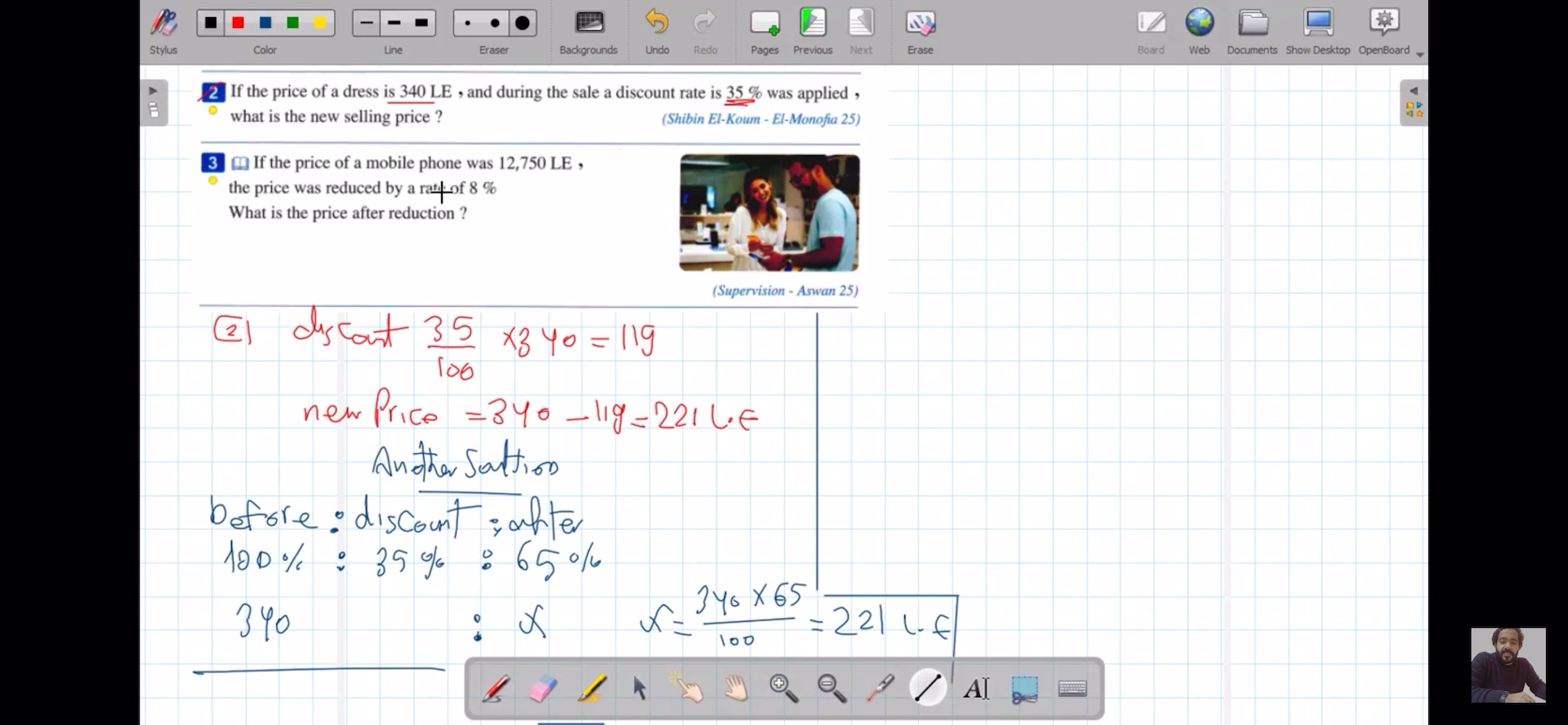Pick the black pen color

click(211, 23)
